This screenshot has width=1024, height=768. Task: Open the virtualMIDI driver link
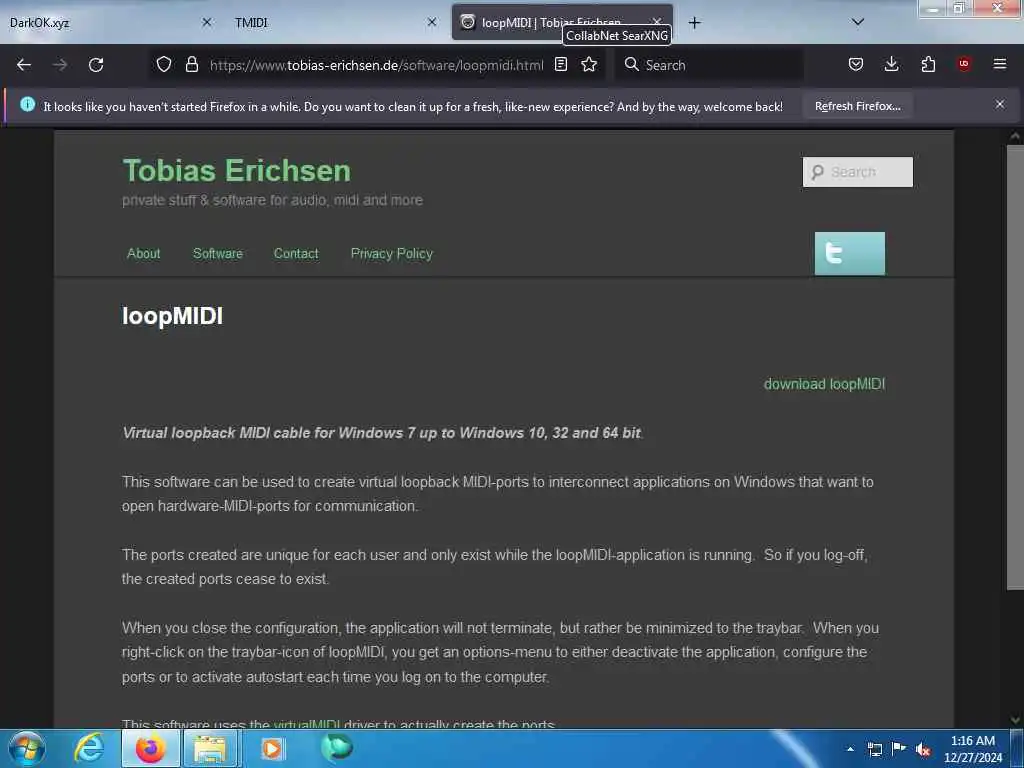pos(307,724)
